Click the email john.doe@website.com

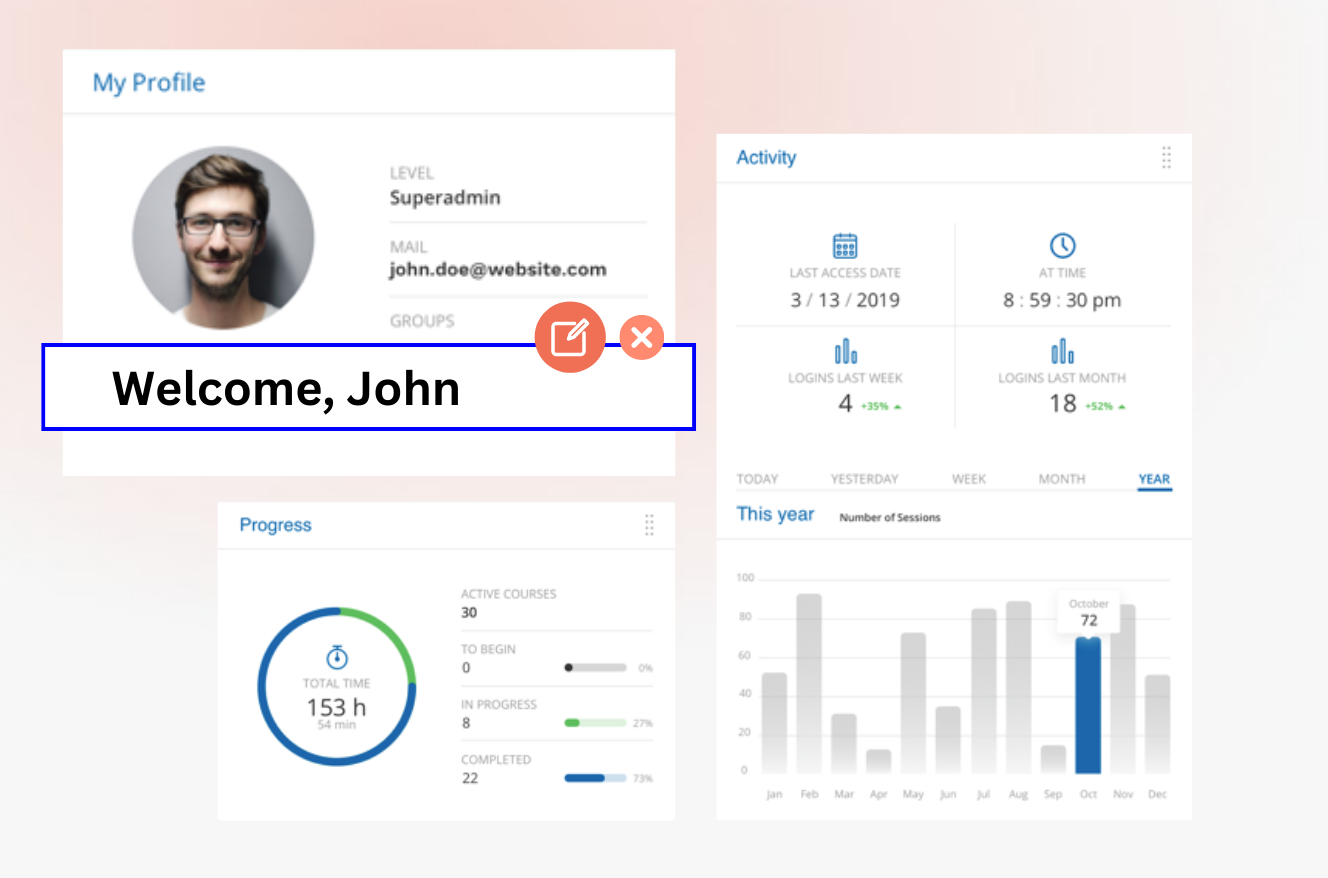click(x=497, y=269)
